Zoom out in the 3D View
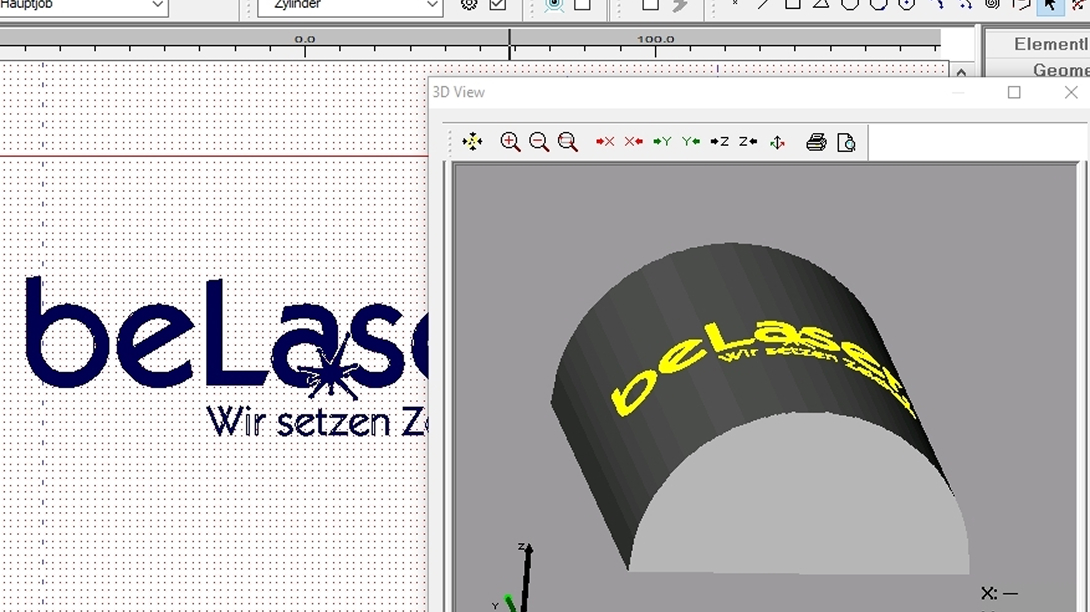Viewport: 1090px width, 612px height. point(539,142)
